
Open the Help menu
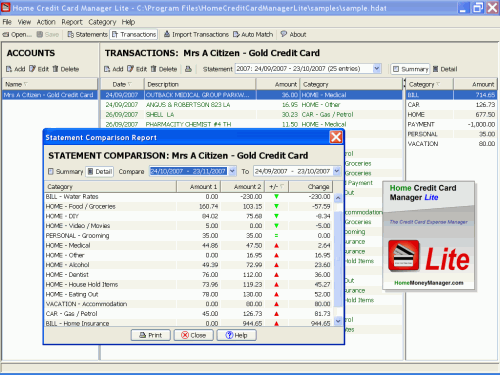pyautogui.click(x=128, y=22)
